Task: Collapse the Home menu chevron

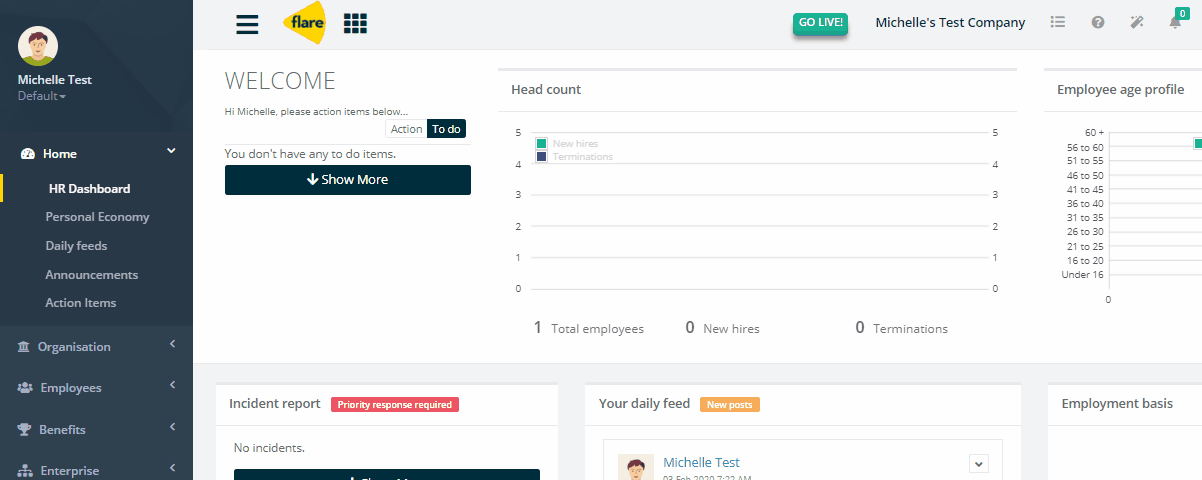Action: pyautogui.click(x=171, y=151)
